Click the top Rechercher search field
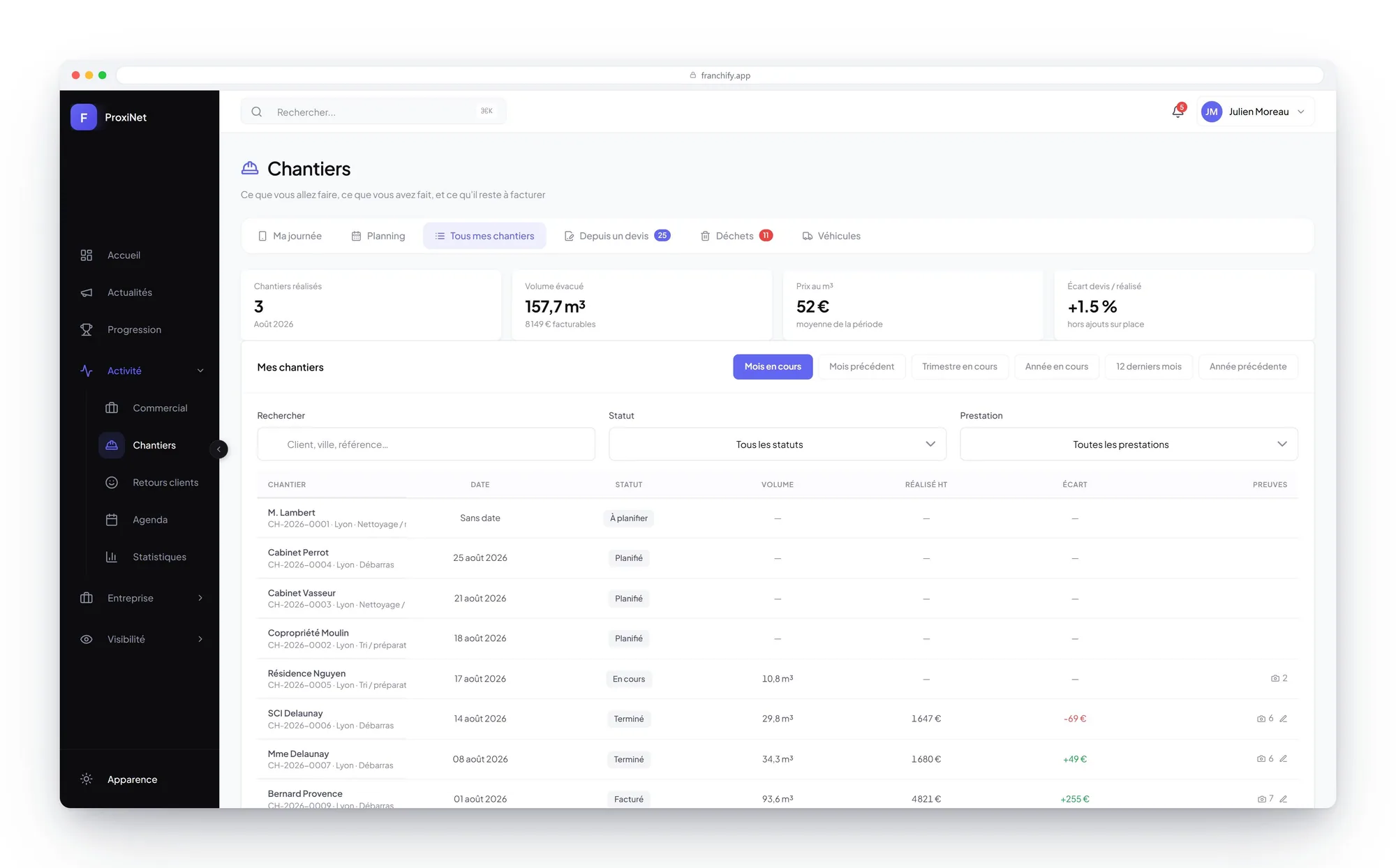Screen dimensions: 1396x868 click(373, 112)
